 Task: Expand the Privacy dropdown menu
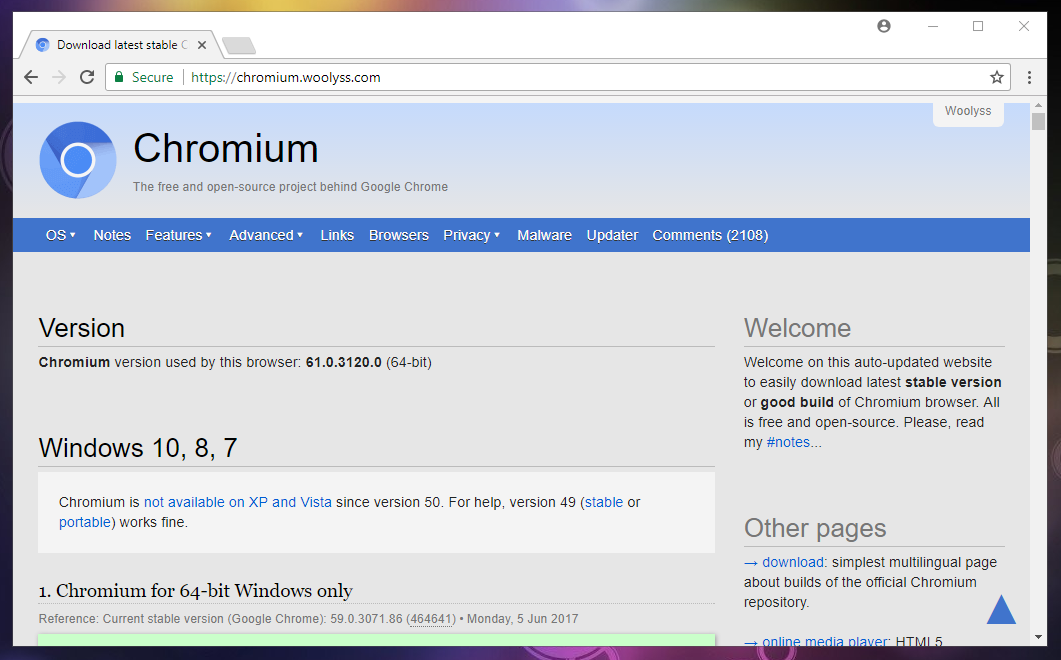coord(472,235)
